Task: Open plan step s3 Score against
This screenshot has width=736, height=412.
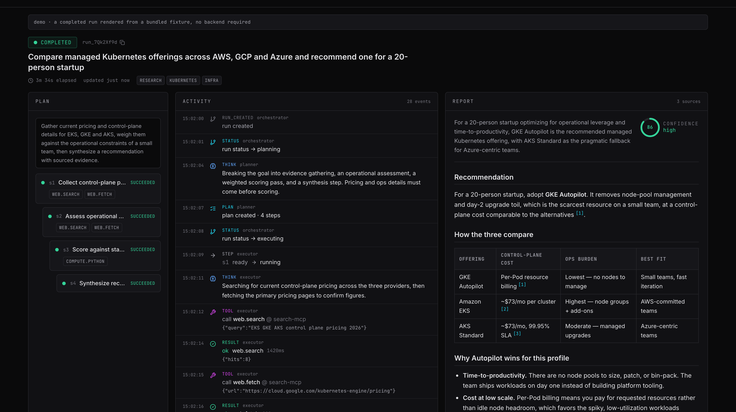Action: pyautogui.click(x=105, y=255)
